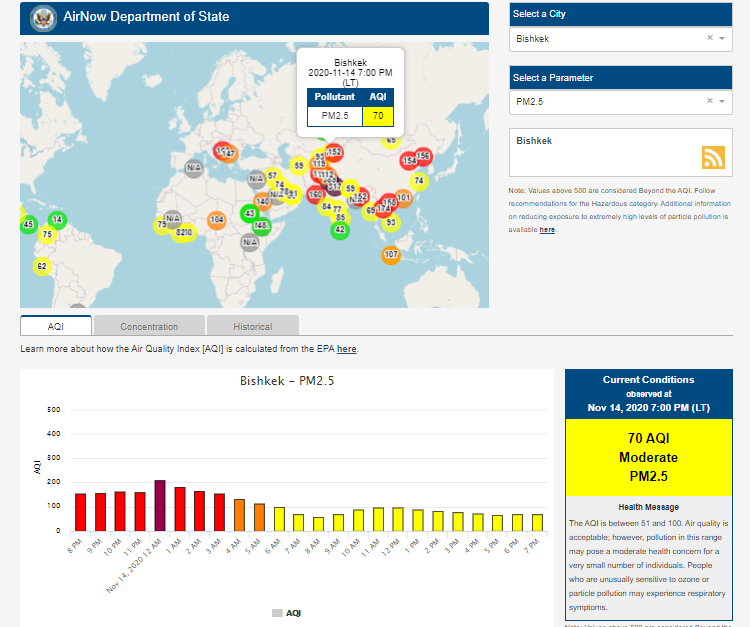Open the Historical tab

252,326
